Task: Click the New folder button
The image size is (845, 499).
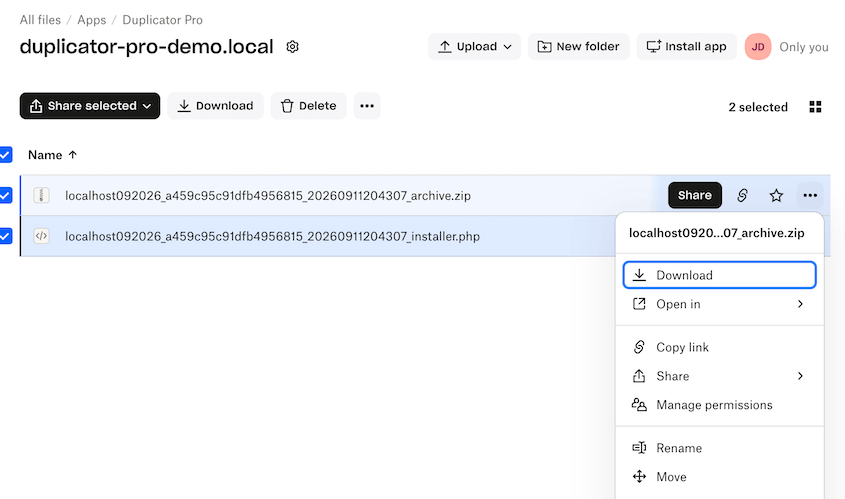Action: 578,46
